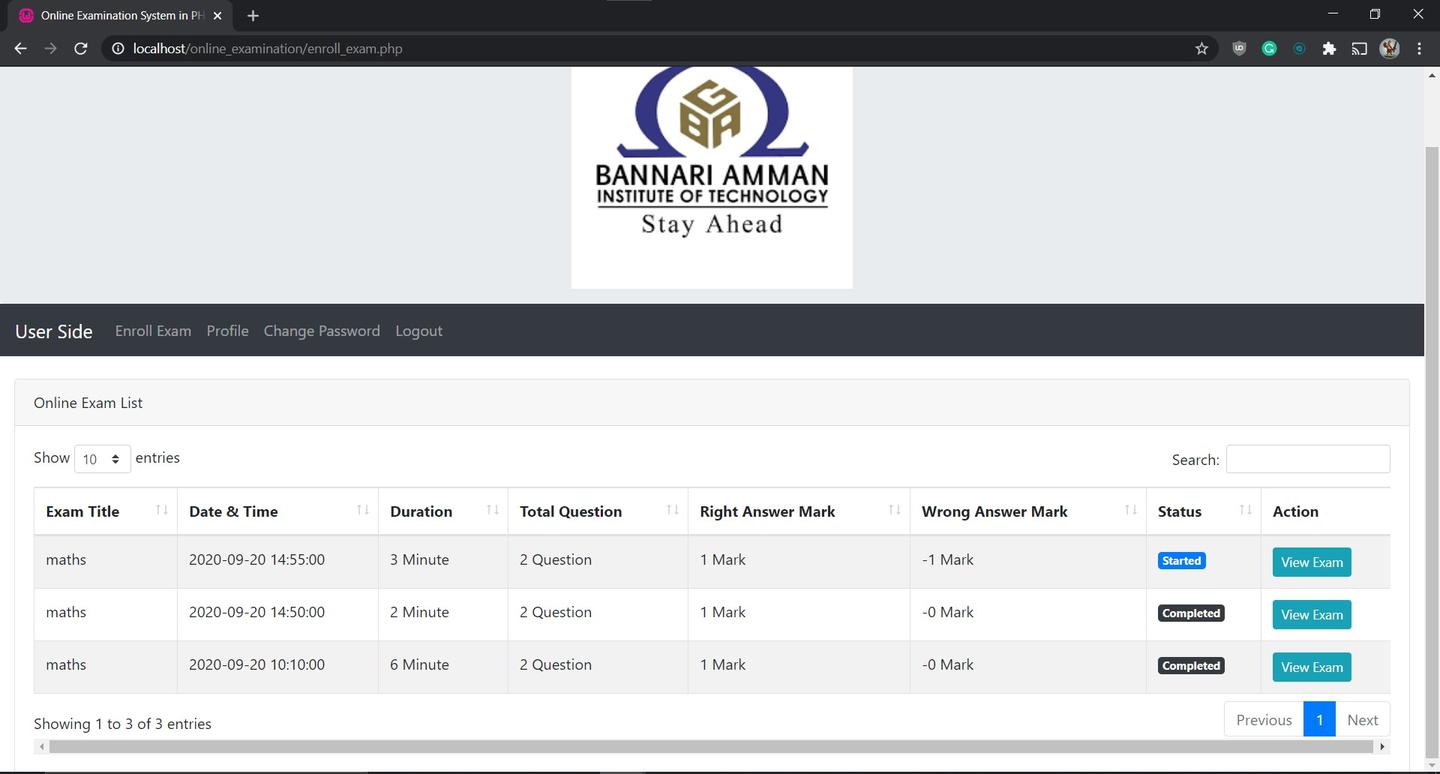Sort by Total Question column
The width and height of the screenshot is (1440, 774).
coord(598,511)
